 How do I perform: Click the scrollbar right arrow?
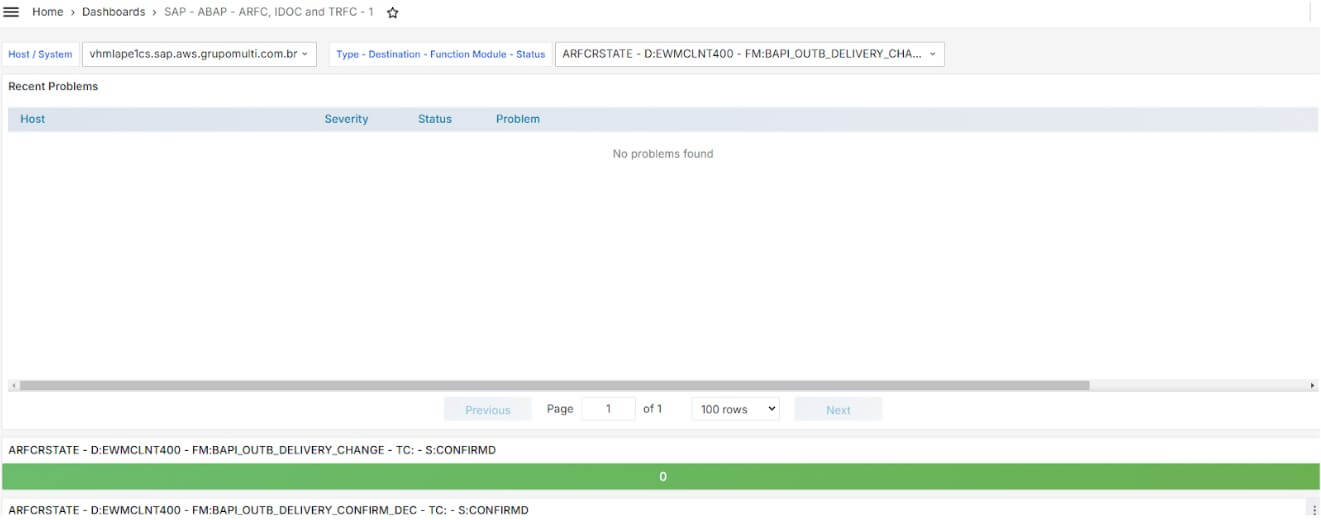point(1312,385)
